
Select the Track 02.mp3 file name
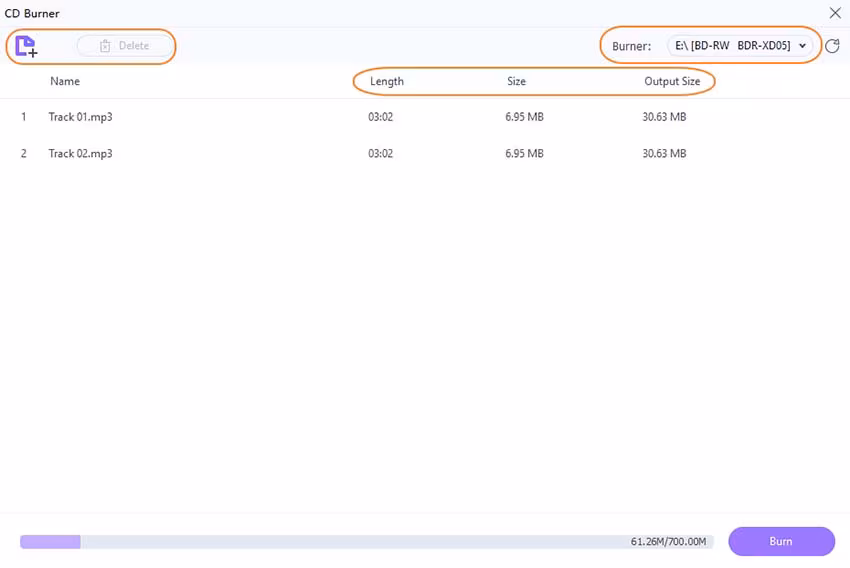pyautogui.click(x=80, y=154)
